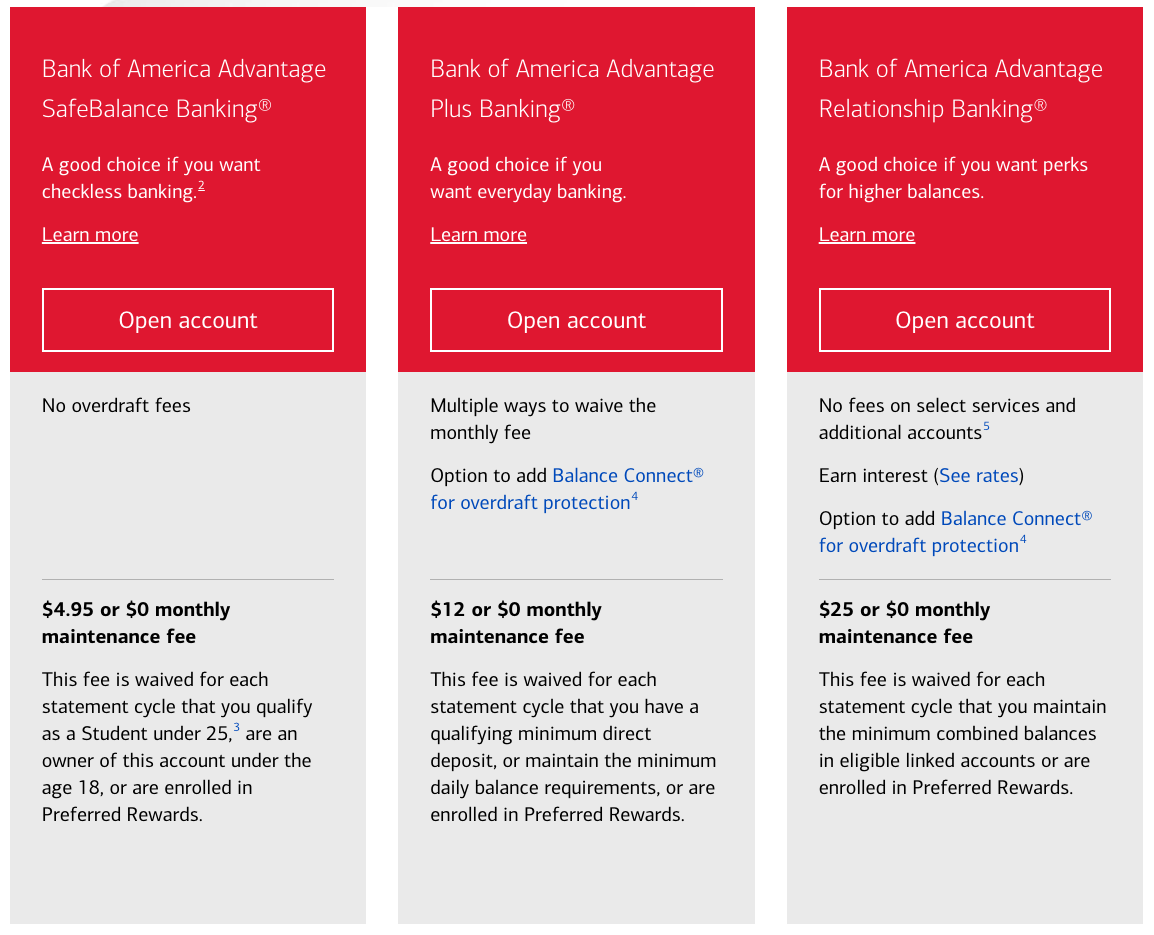Open footnote 2 beside checkless banking
Screen dimensions: 1154x935
pos(201,186)
